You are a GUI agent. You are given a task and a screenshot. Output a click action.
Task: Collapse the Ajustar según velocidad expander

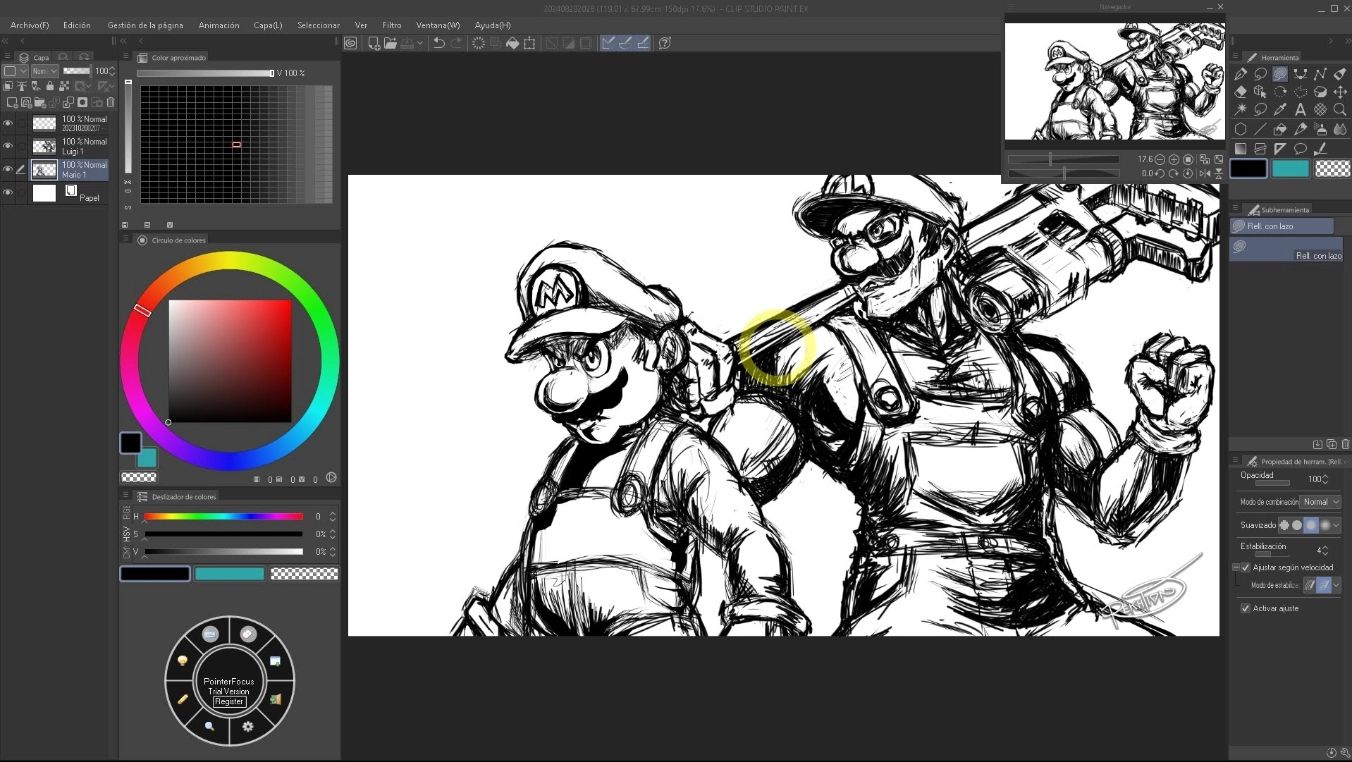pyautogui.click(x=1236, y=567)
